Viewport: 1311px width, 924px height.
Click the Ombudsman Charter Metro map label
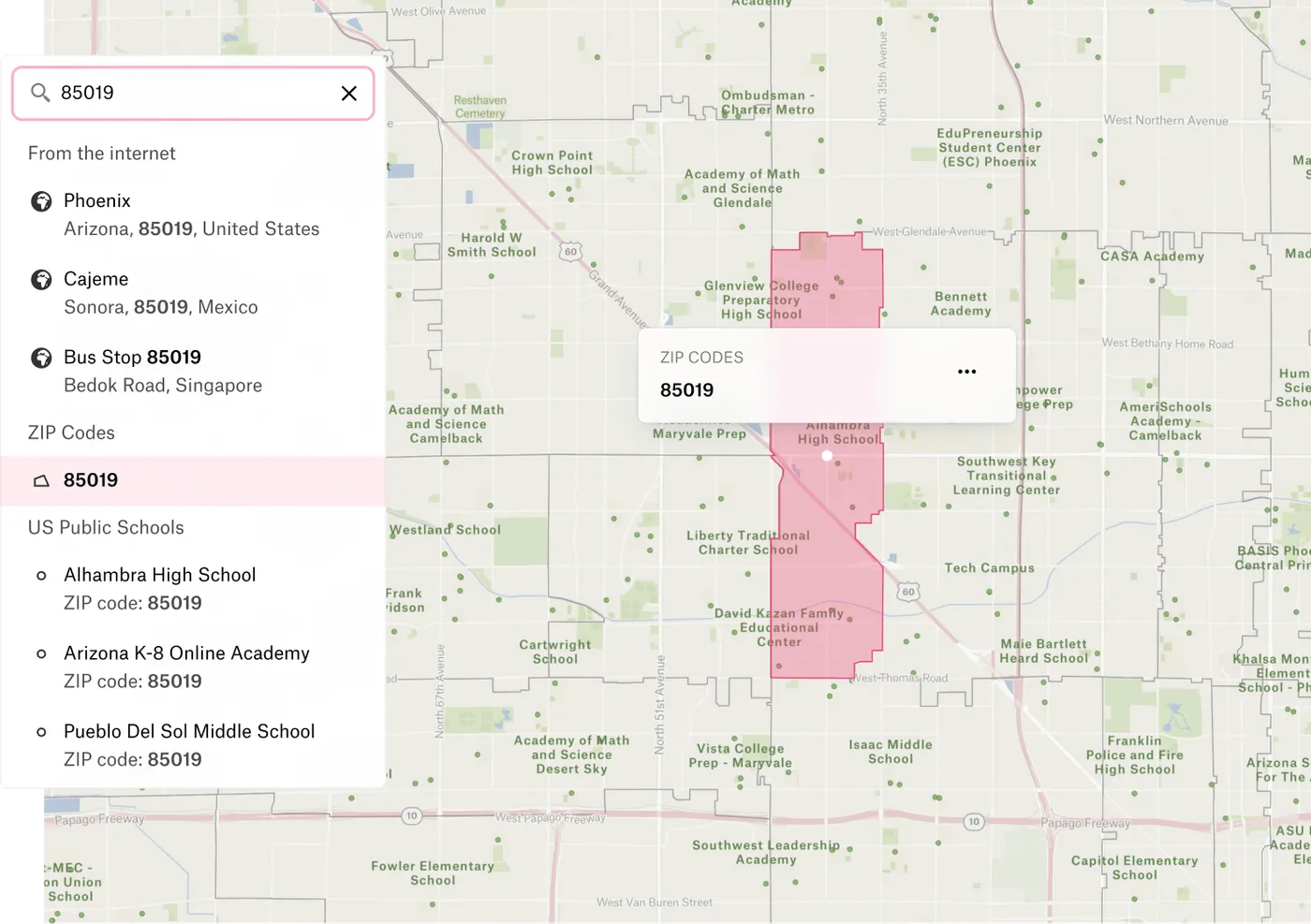click(768, 102)
